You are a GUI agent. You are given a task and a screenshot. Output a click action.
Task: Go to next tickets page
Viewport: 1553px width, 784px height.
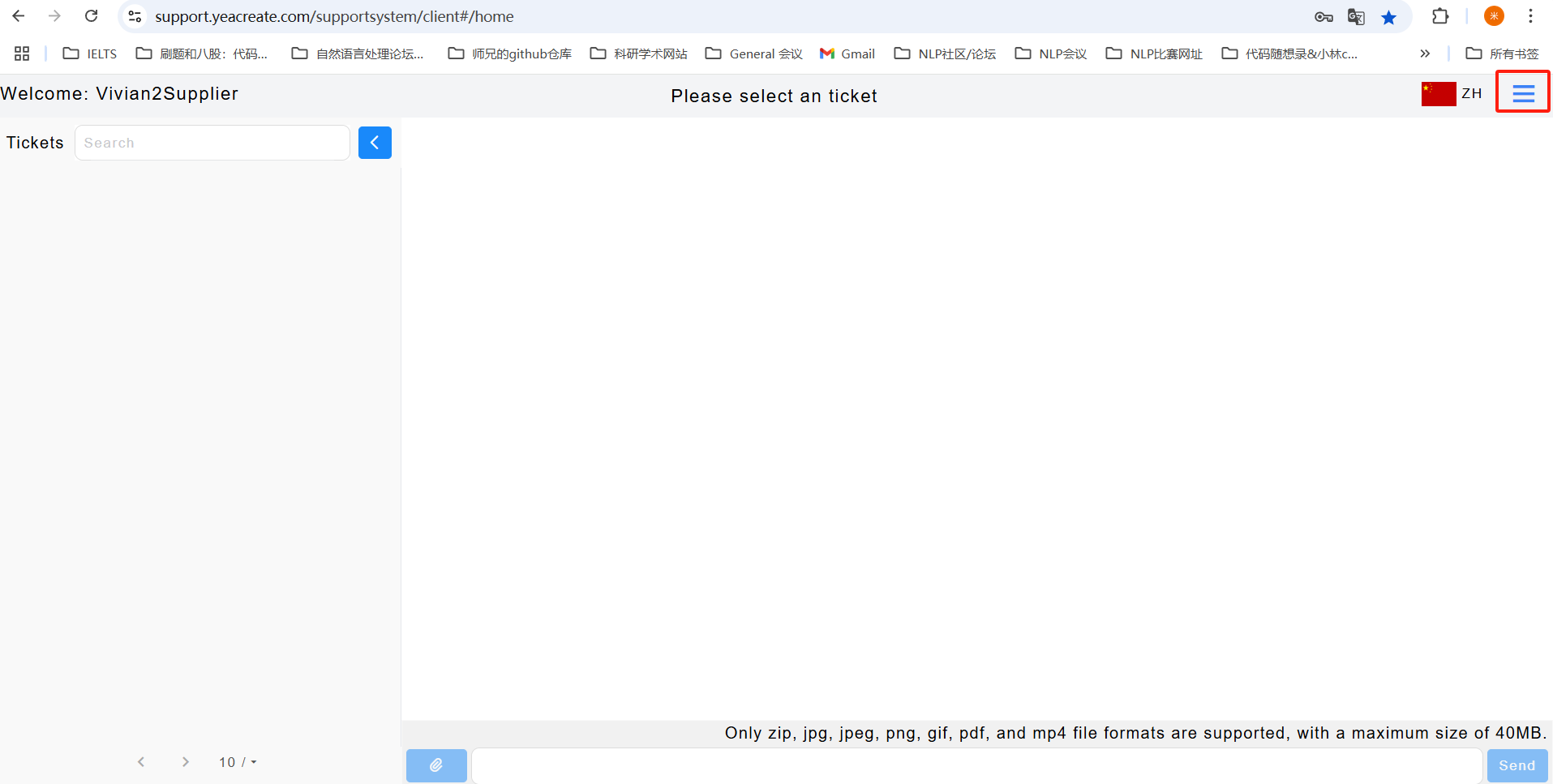click(186, 762)
